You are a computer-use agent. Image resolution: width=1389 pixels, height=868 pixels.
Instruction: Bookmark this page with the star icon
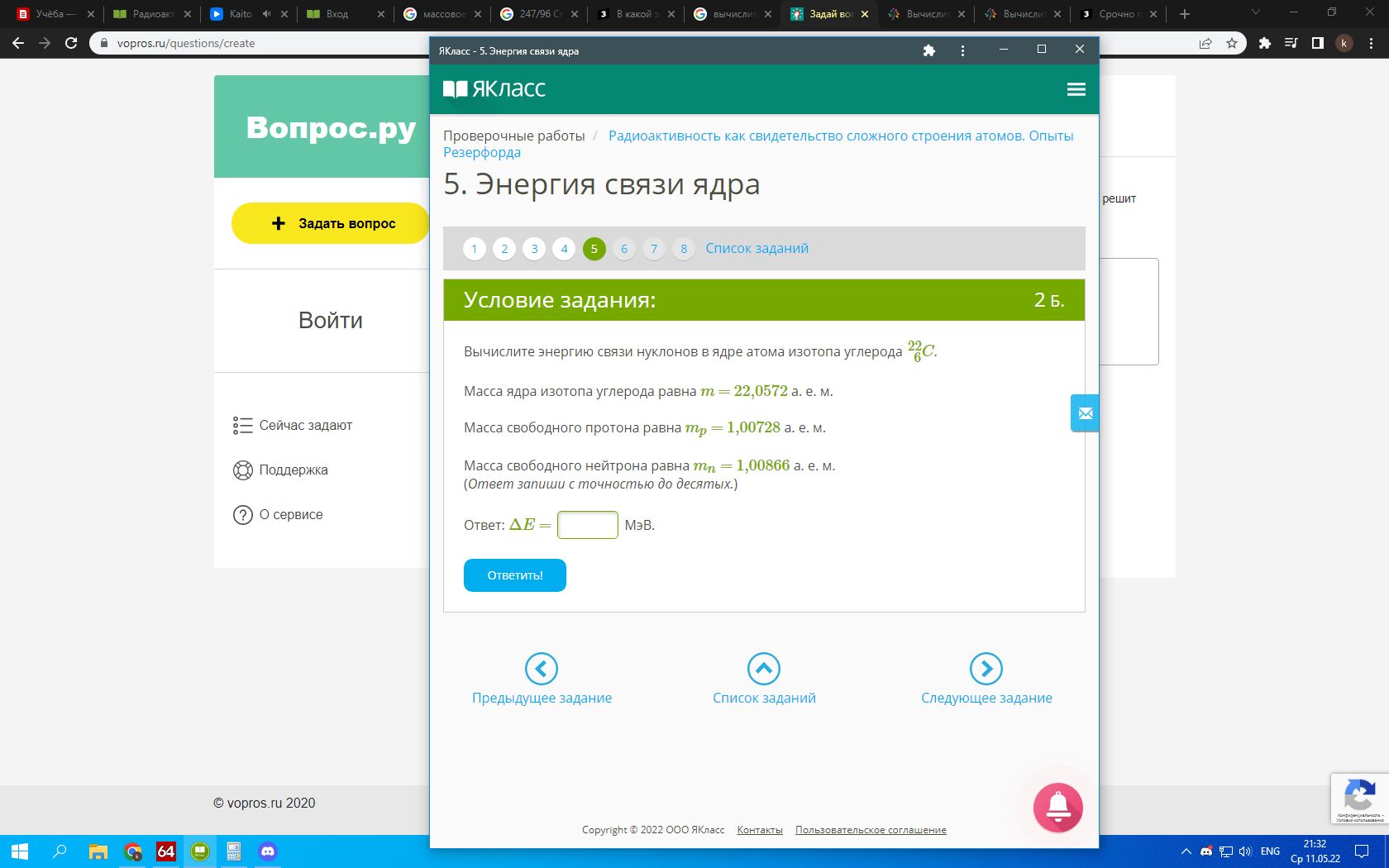1232,43
